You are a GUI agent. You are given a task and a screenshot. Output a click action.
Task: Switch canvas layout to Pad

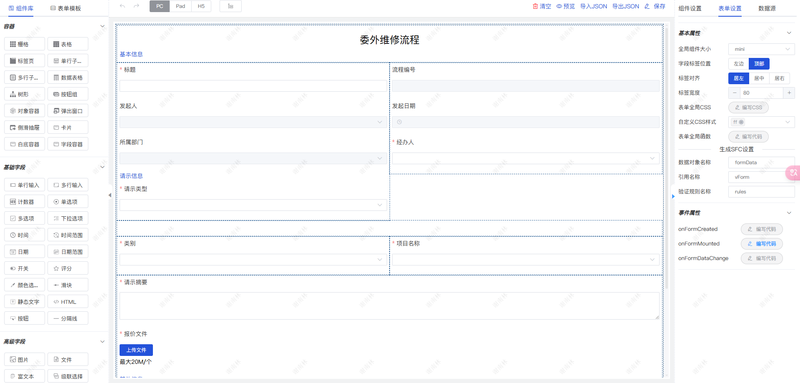(181, 6)
